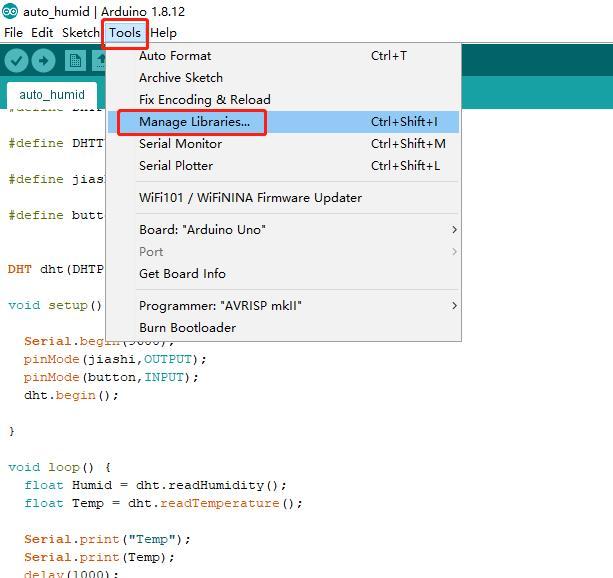613x578 pixels.
Task: Click the 'dht.begin();' code line
Action: [x=71, y=395]
